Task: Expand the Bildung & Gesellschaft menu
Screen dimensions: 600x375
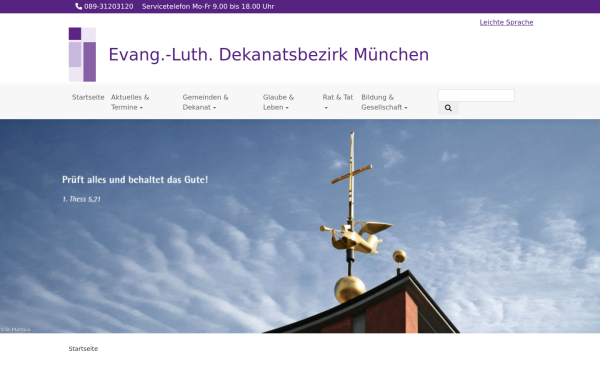Action: coord(384,102)
